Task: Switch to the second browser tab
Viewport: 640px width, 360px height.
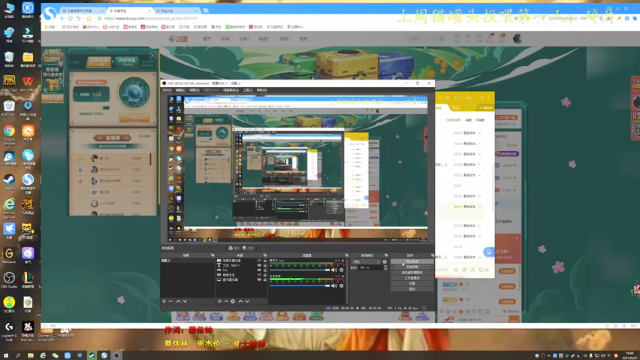Action: pyautogui.click(x=129, y=11)
